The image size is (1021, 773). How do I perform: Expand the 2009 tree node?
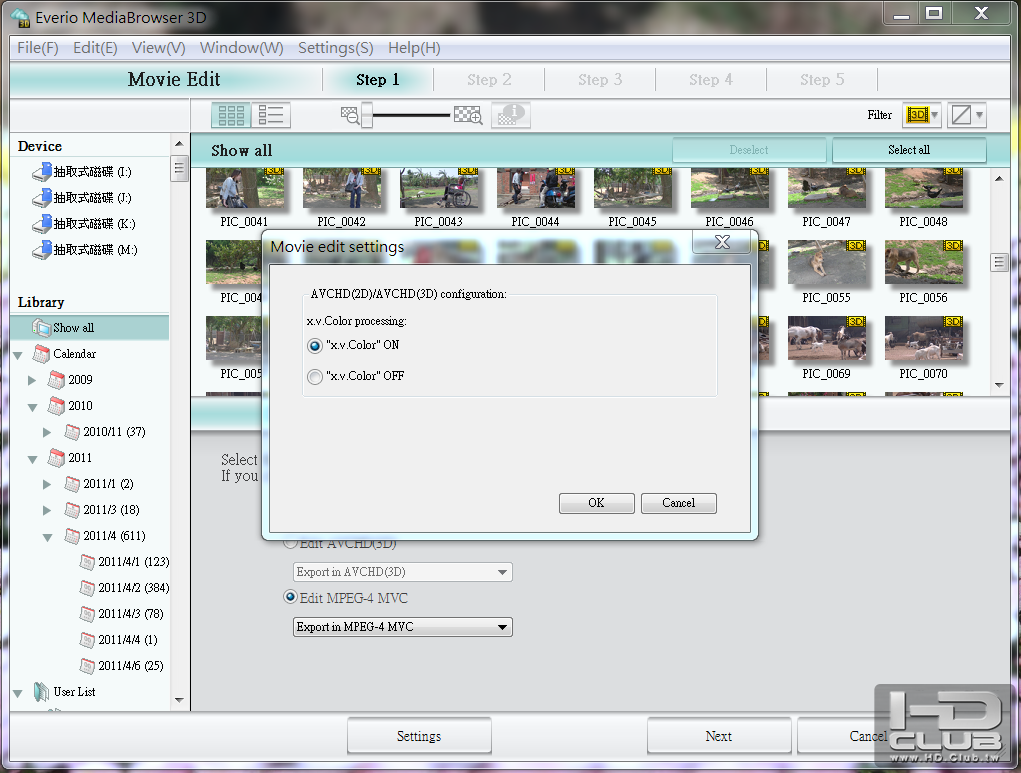tap(32, 380)
